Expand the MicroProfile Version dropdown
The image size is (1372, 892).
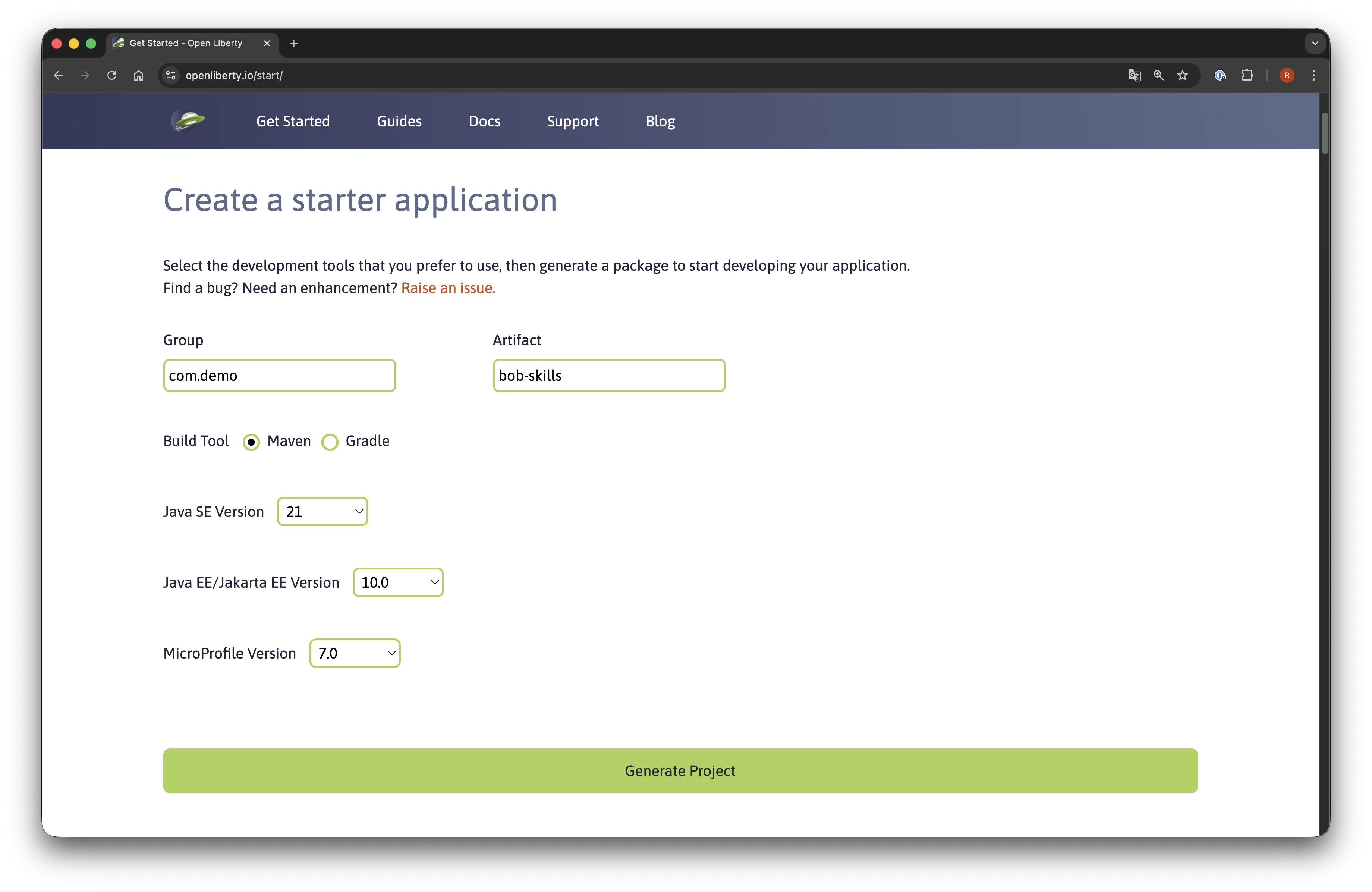coord(355,653)
